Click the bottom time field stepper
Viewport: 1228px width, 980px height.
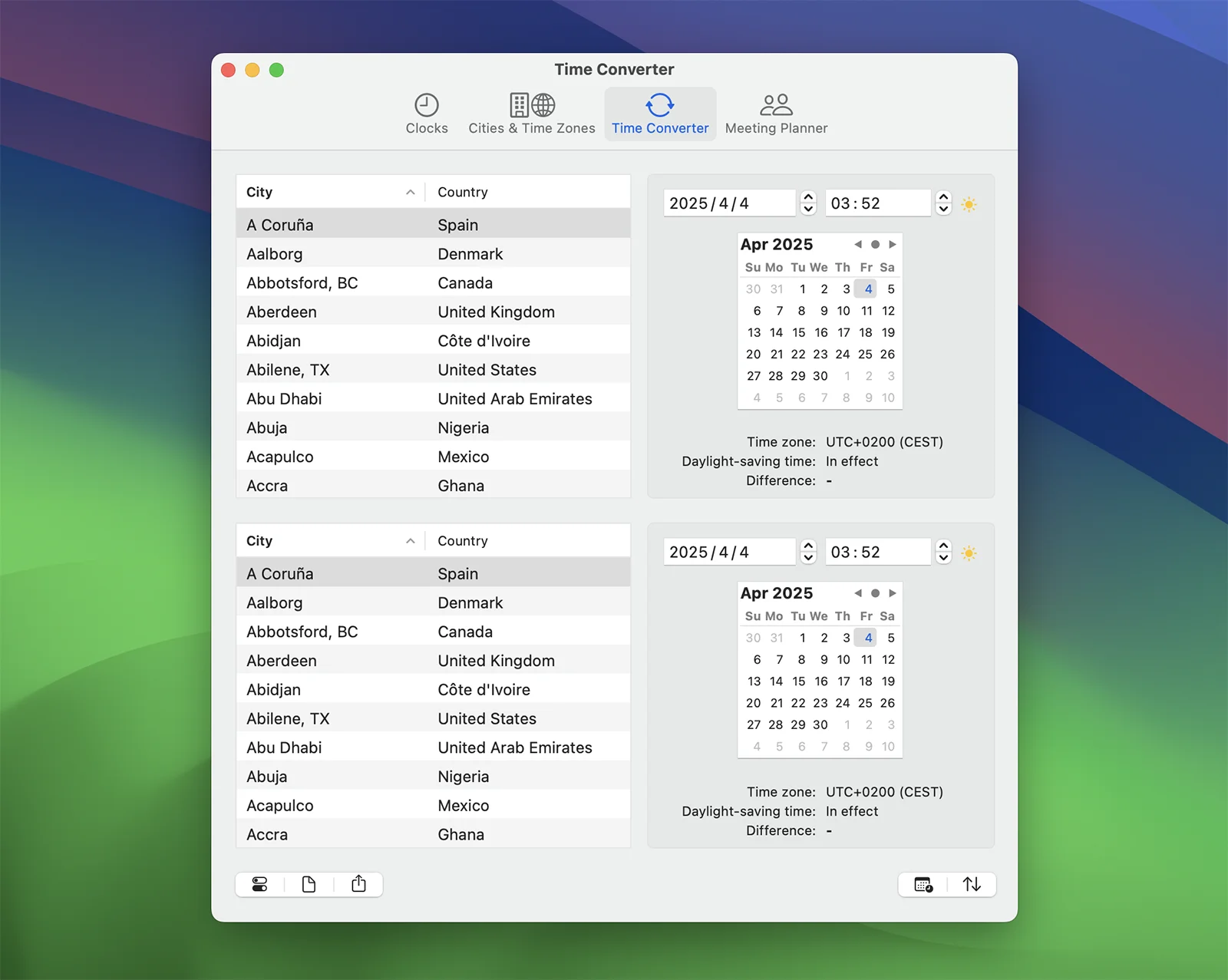[x=943, y=552]
